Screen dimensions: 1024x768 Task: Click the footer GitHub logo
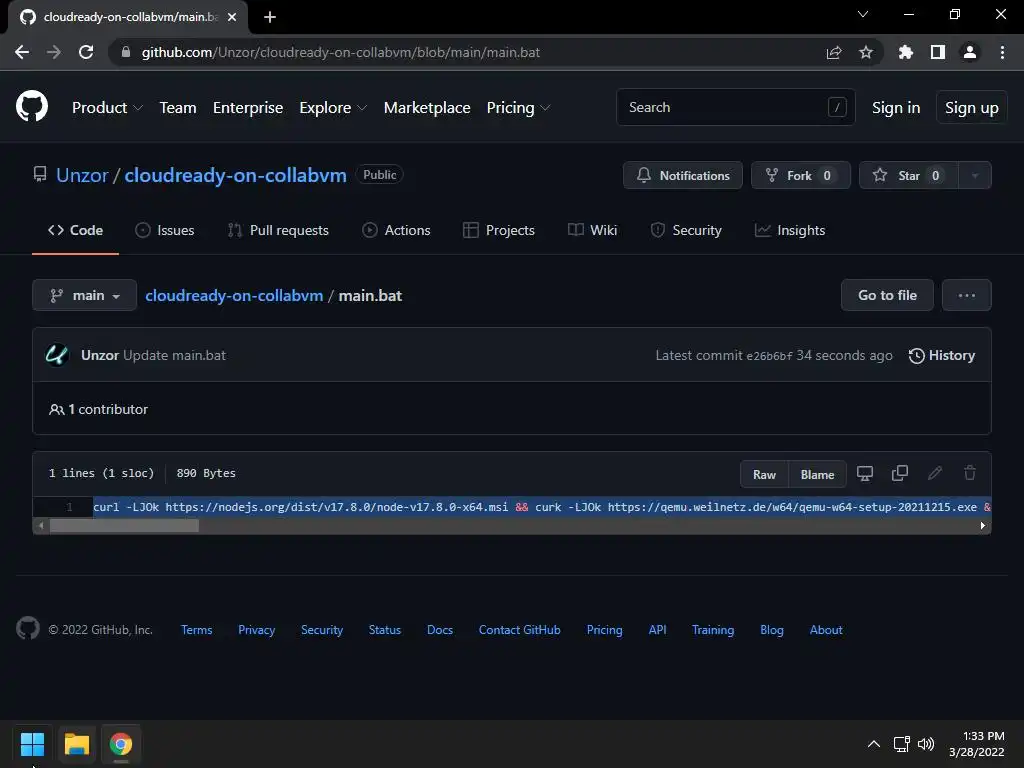(27, 629)
